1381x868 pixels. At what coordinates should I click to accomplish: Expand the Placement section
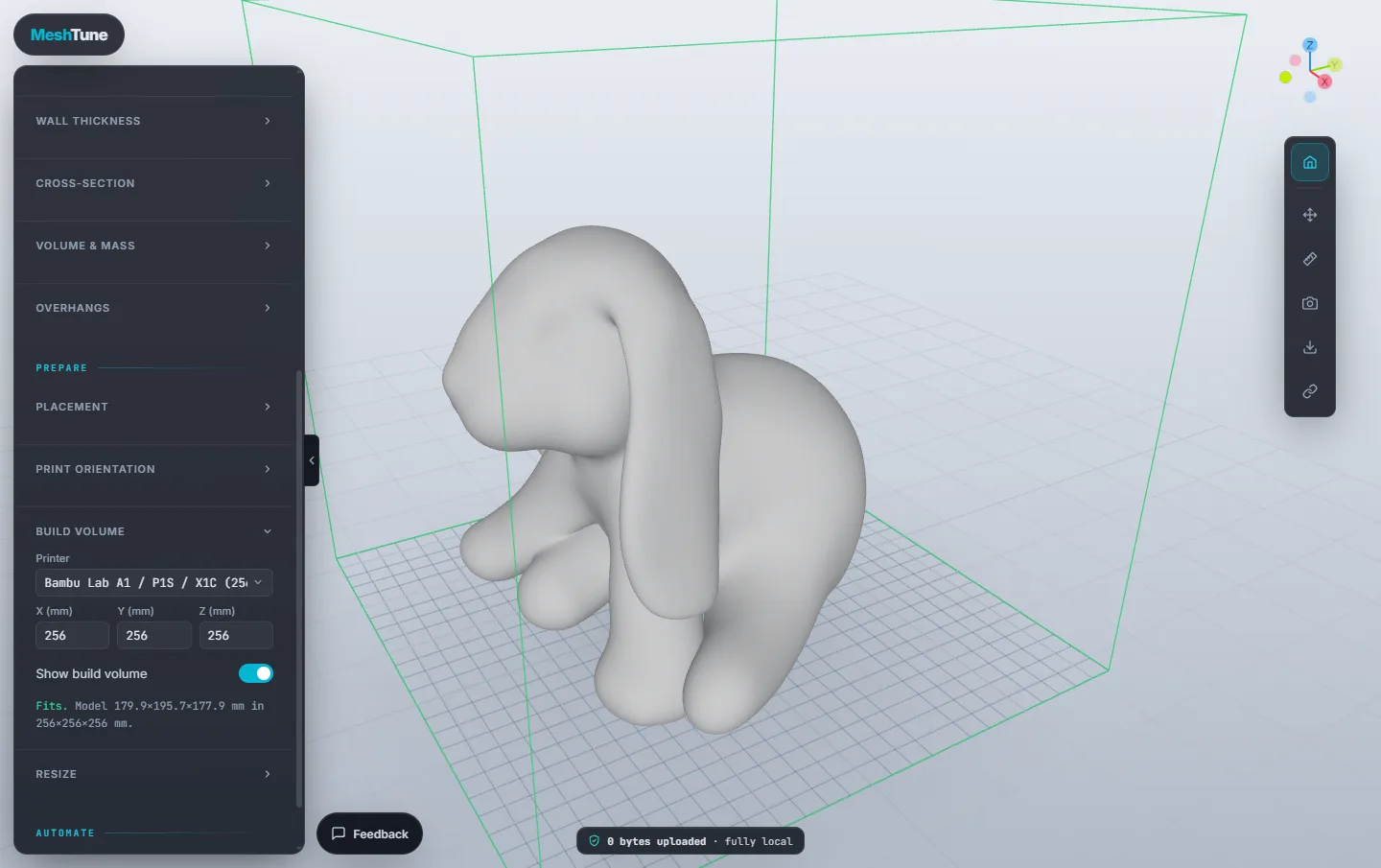153,407
